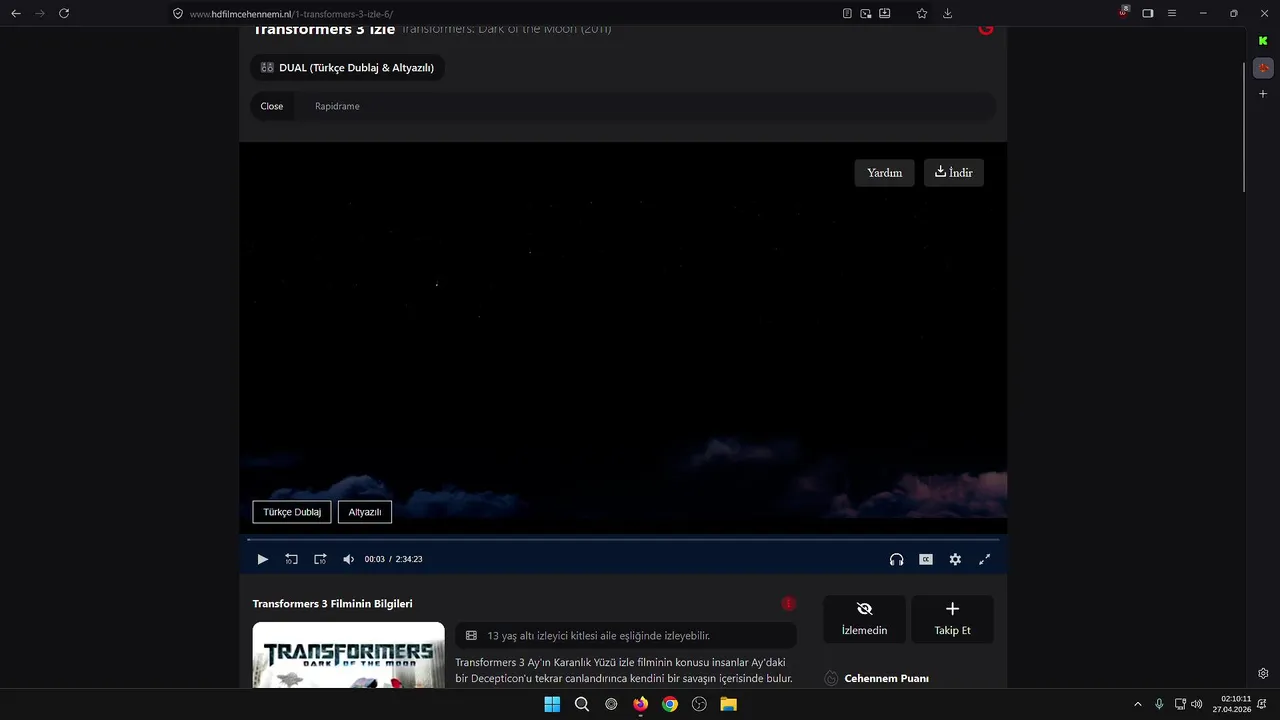This screenshot has height=720, width=1280.
Task: Click red extension icon with badge
Action: [1124, 12]
